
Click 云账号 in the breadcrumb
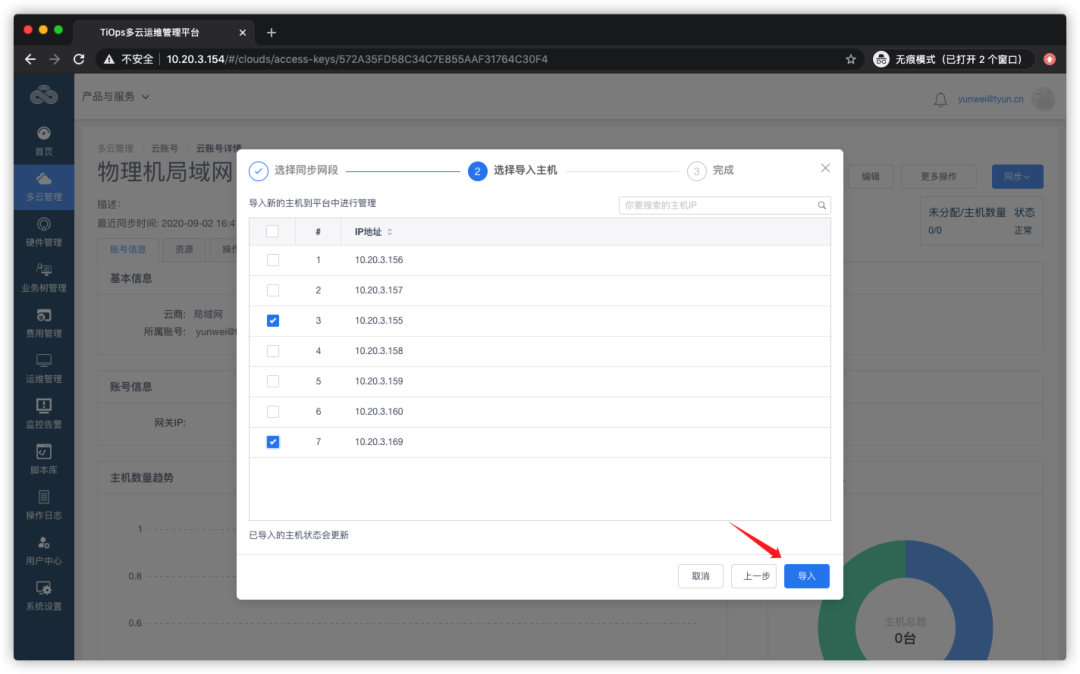click(164, 147)
